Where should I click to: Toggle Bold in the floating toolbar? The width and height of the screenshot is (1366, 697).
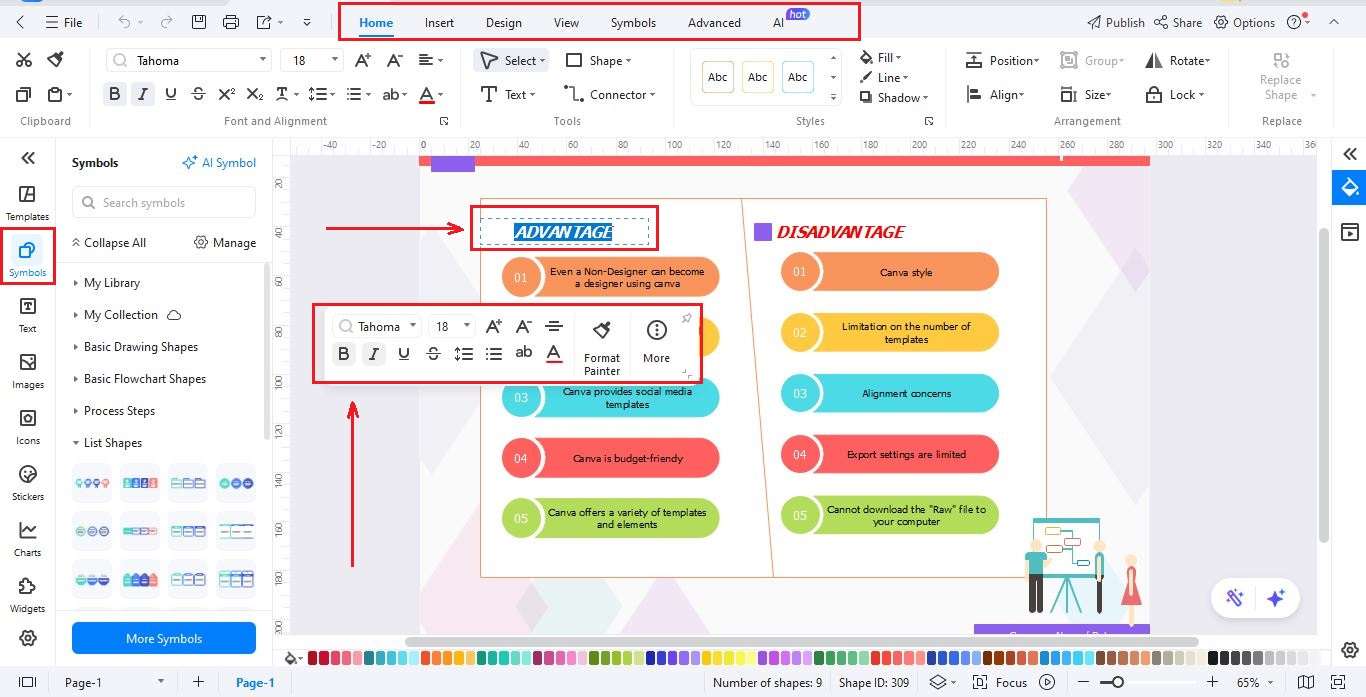(344, 353)
